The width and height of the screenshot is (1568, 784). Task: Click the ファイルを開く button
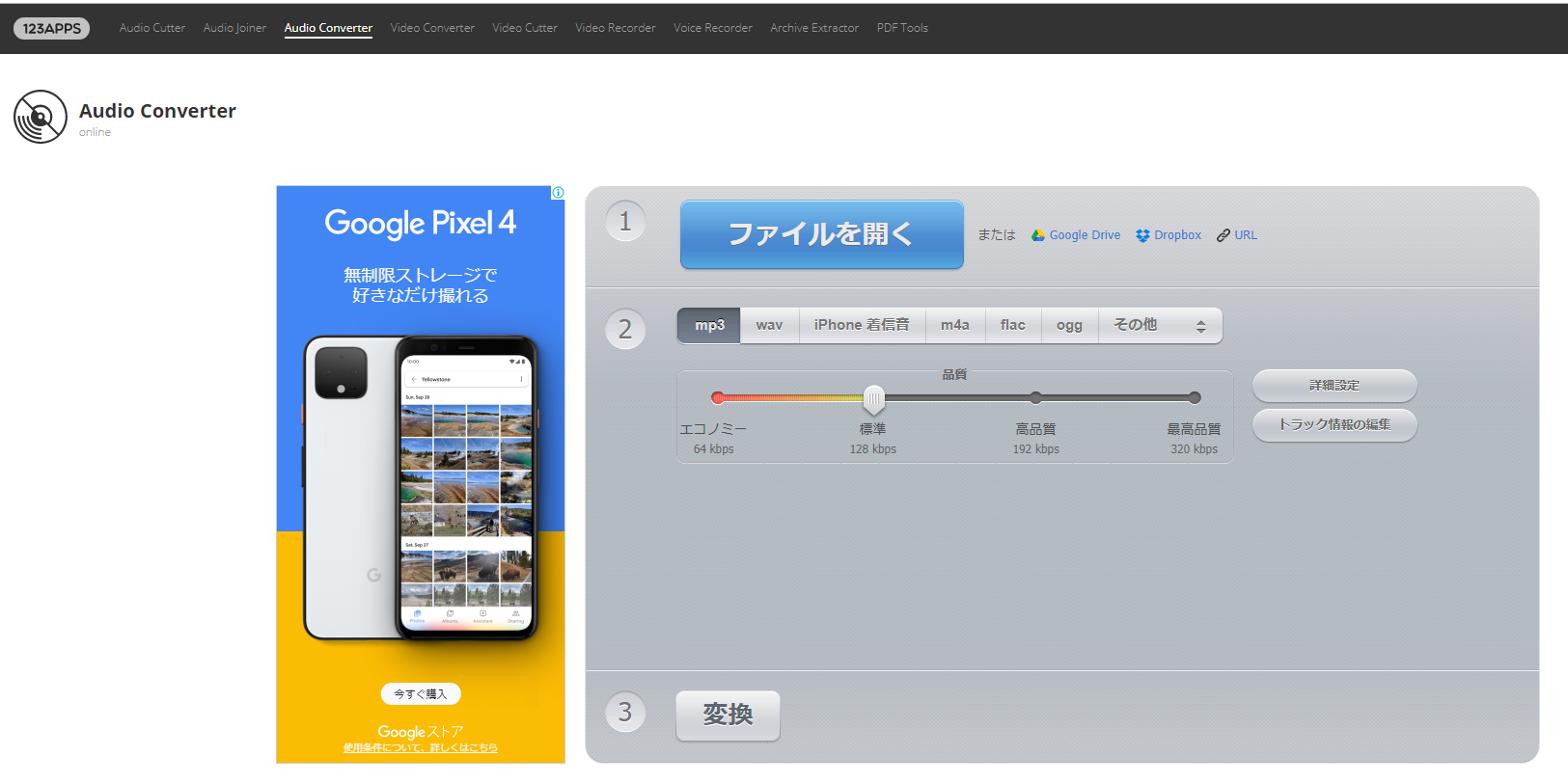[822, 234]
